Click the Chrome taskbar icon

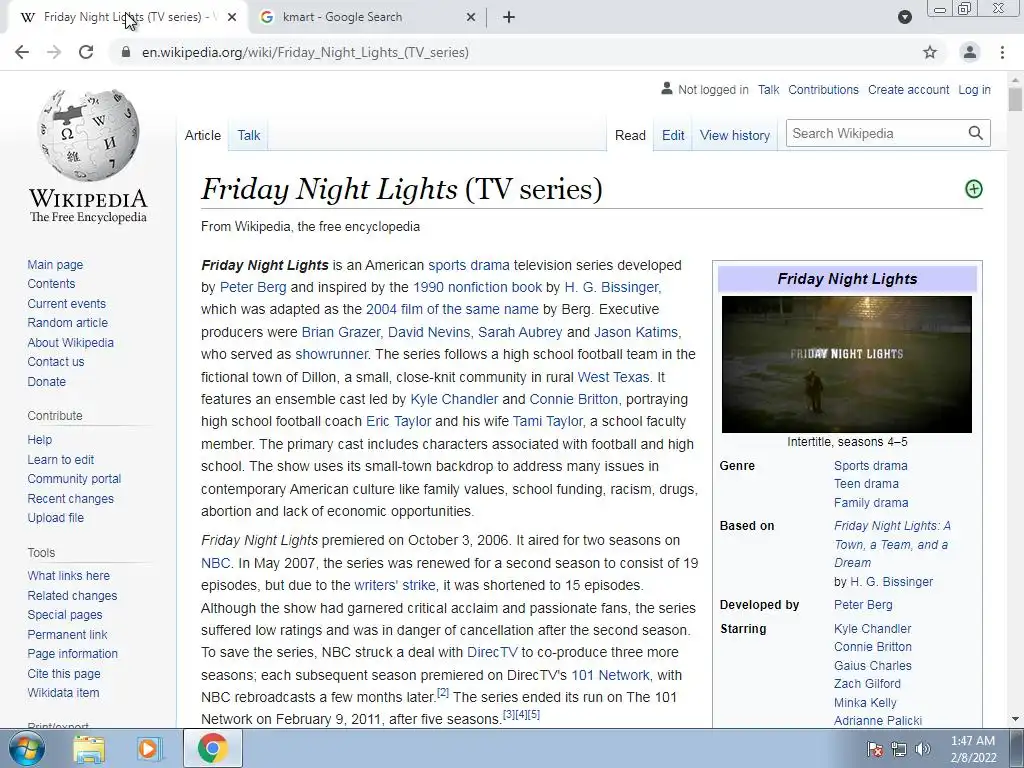(213, 748)
